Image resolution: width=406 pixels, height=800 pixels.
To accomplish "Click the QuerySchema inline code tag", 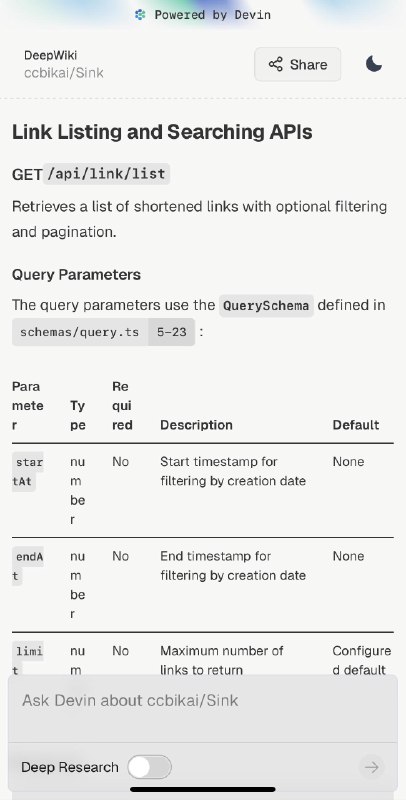I will (x=266, y=306).
